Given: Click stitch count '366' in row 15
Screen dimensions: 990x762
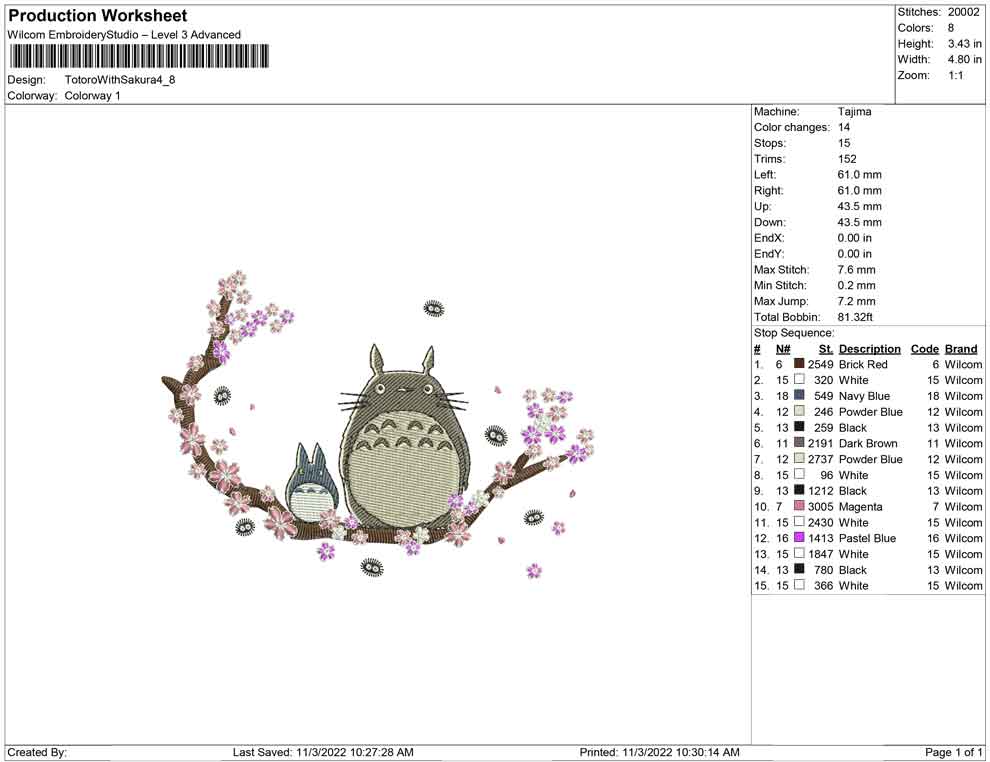Looking at the screenshot, I should point(824,586).
